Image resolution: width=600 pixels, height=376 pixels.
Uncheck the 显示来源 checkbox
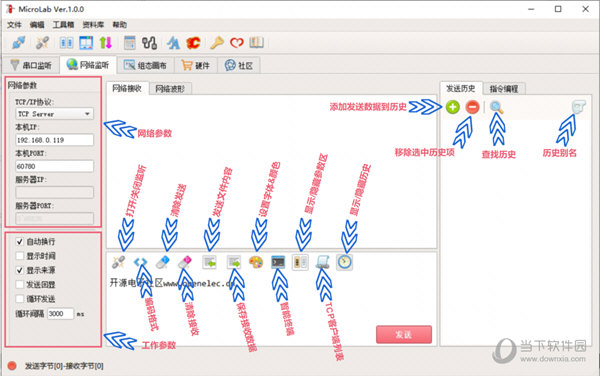[x=20, y=270]
